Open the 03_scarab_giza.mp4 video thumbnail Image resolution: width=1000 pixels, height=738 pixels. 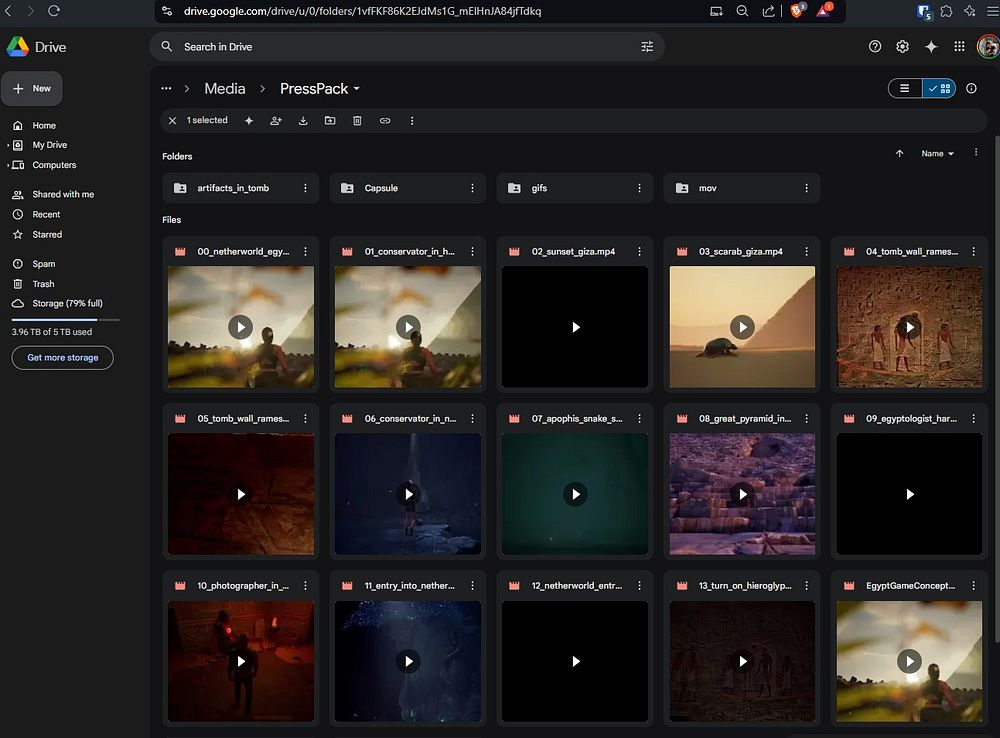(742, 327)
